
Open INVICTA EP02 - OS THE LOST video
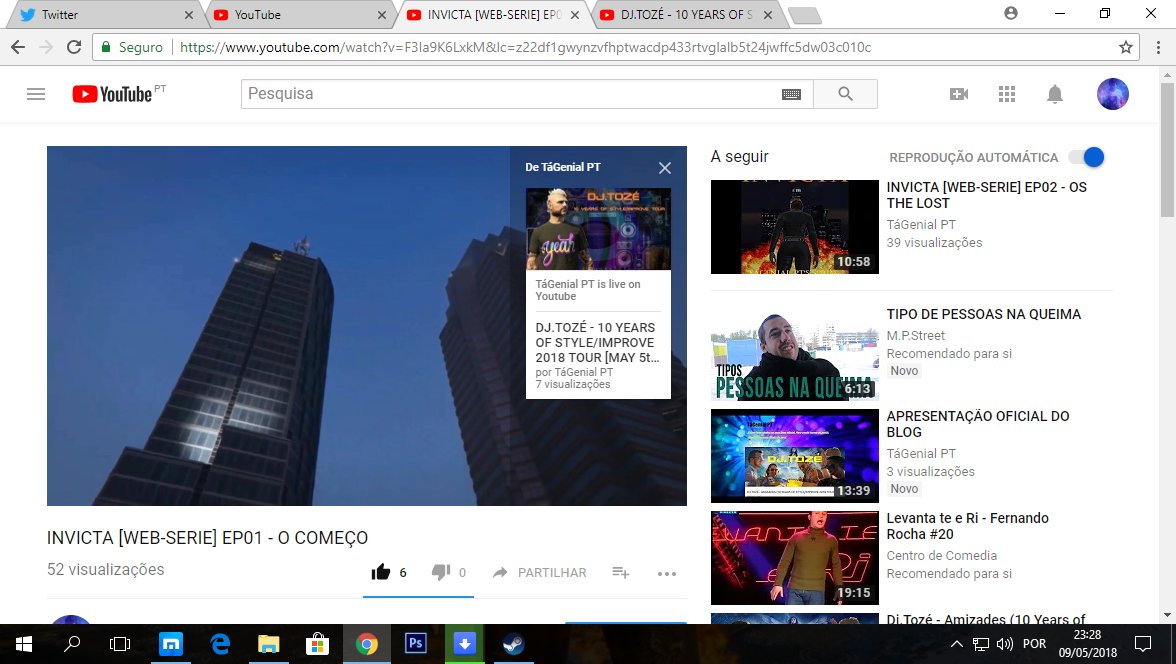986,195
